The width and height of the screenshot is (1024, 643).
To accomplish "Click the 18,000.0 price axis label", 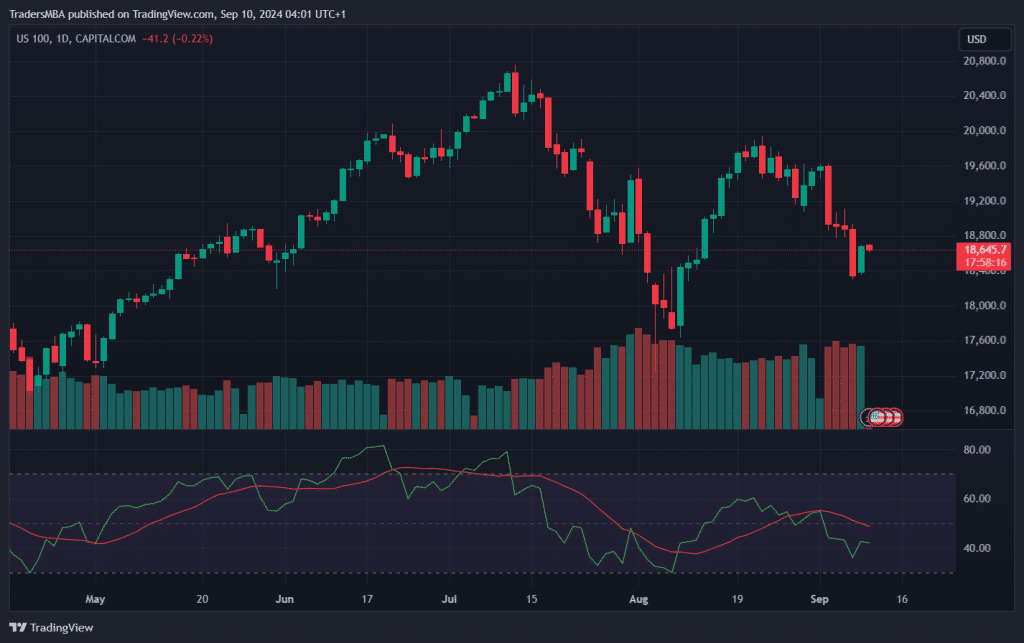I will click(x=983, y=306).
